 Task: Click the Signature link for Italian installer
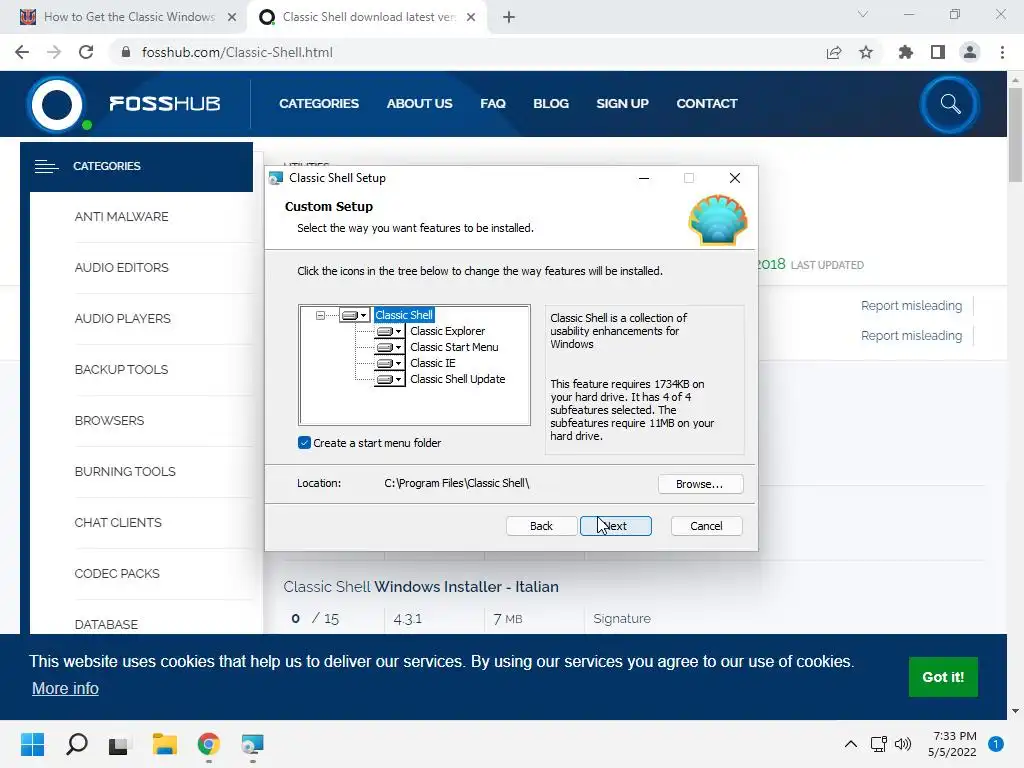(x=622, y=618)
